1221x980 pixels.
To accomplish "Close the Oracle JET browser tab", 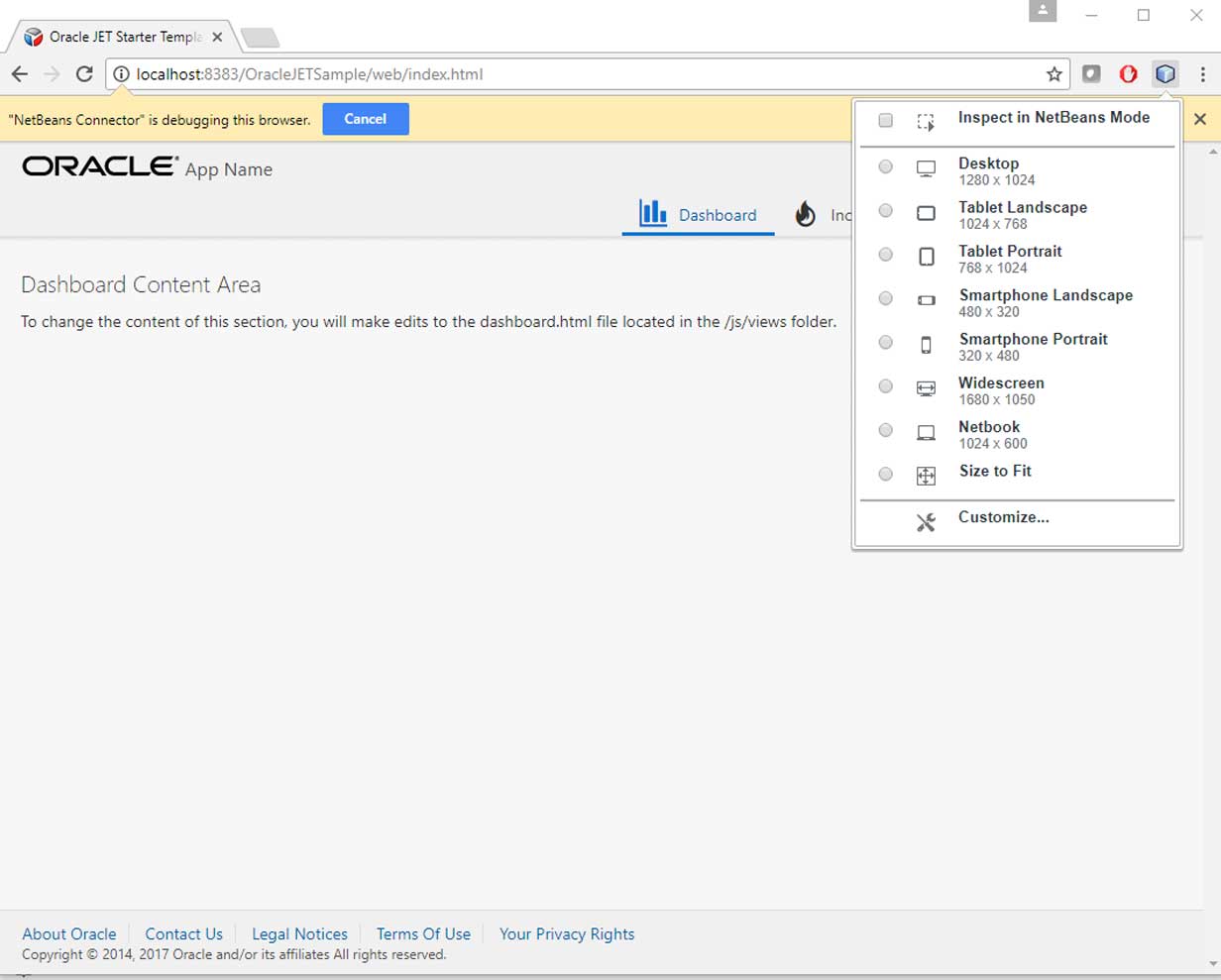I will pos(217,38).
